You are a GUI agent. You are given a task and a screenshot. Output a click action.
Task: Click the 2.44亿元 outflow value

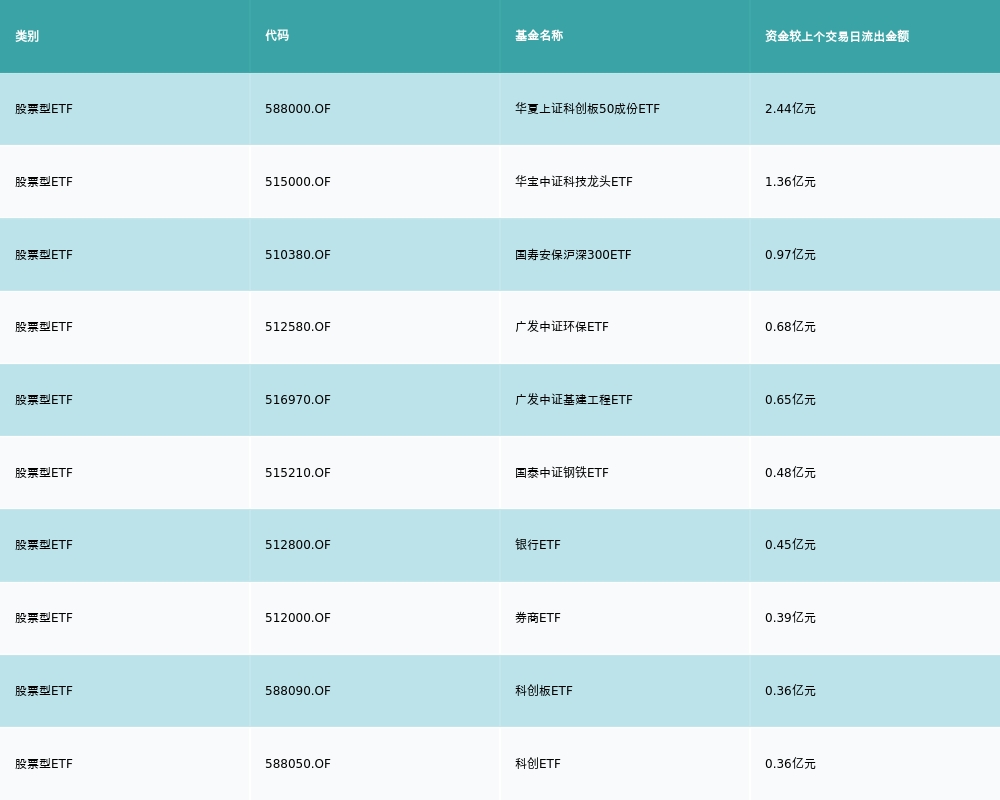[790, 109]
